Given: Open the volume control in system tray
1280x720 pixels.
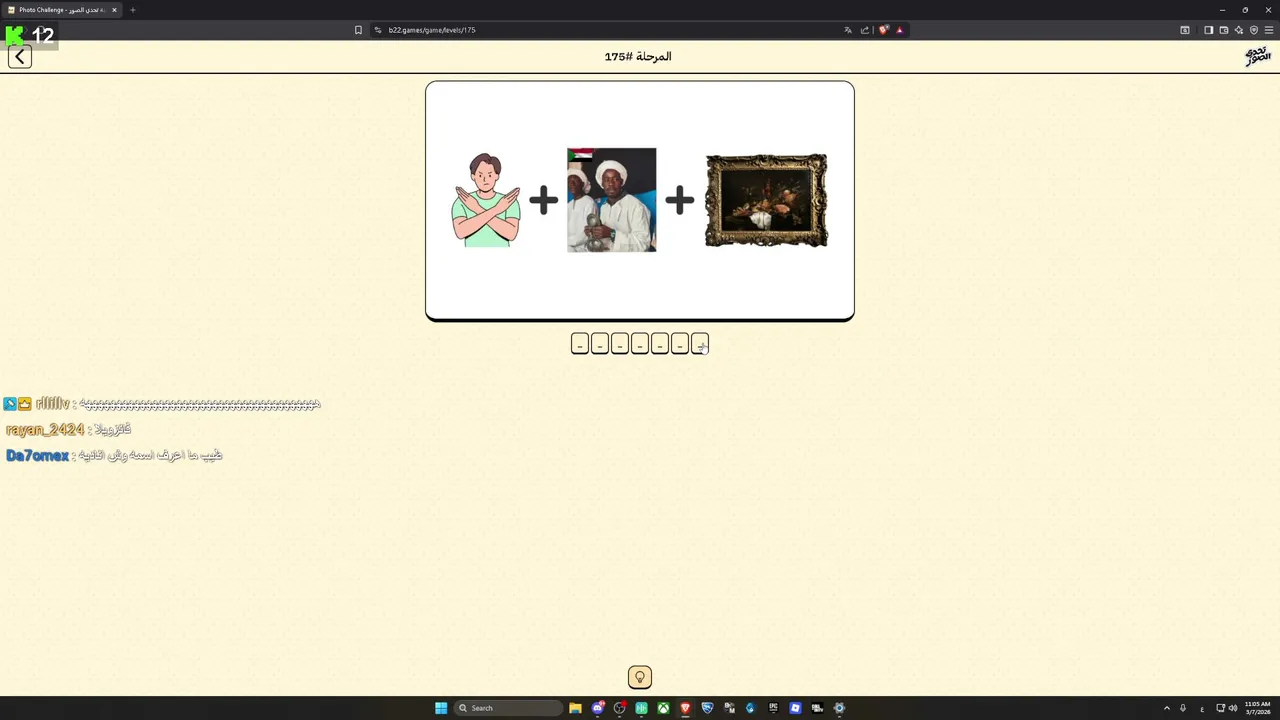Looking at the screenshot, I should point(1232,708).
